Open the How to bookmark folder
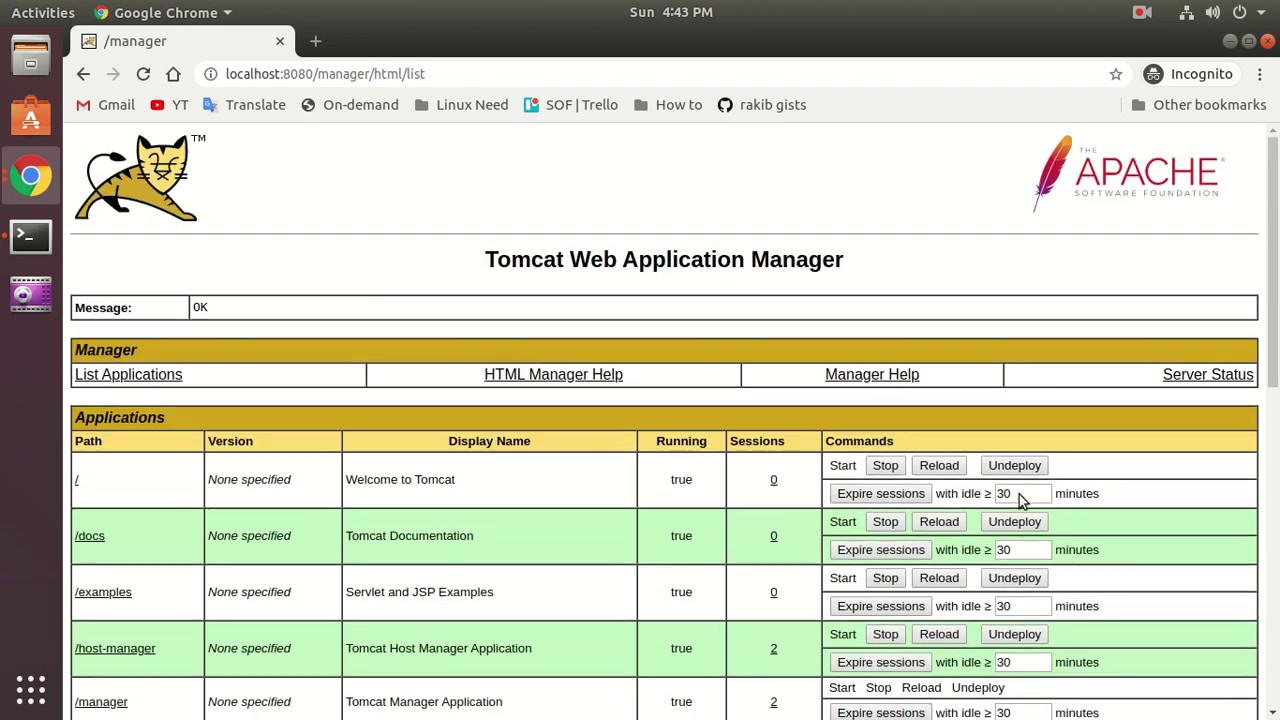This screenshot has width=1280, height=720. [667, 105]
